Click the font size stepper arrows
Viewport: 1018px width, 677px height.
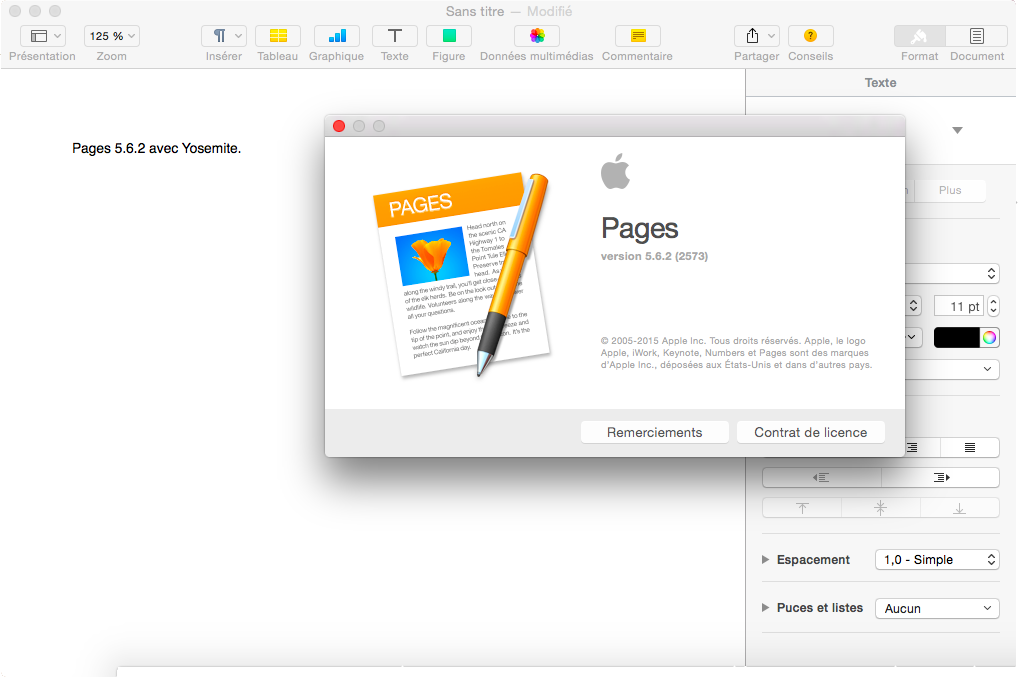[x=993, y=306]
